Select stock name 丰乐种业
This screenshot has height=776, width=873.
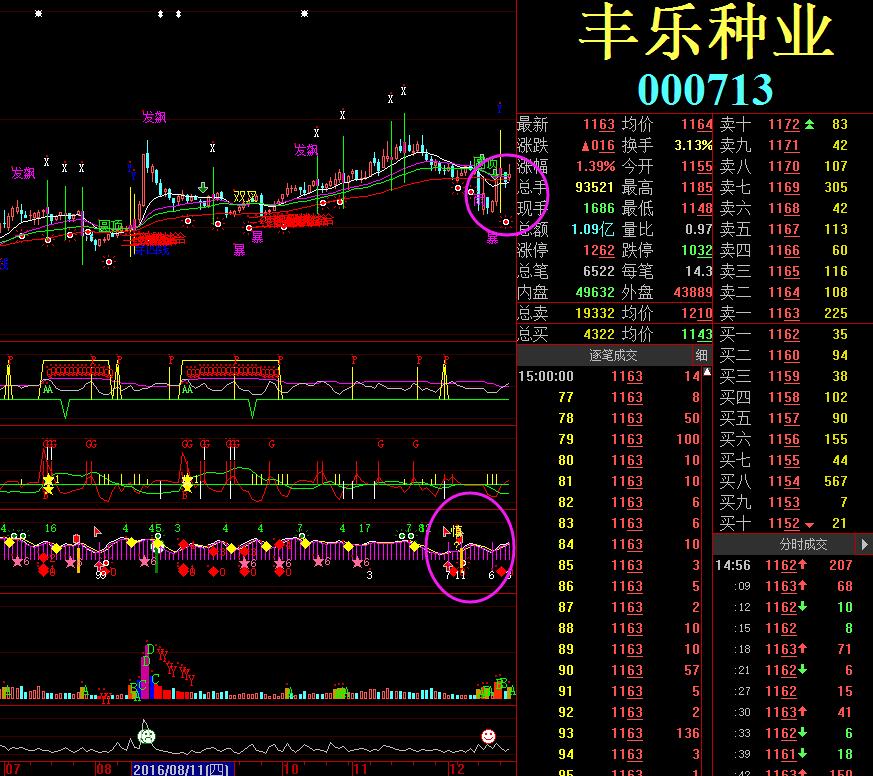[705, 32]
